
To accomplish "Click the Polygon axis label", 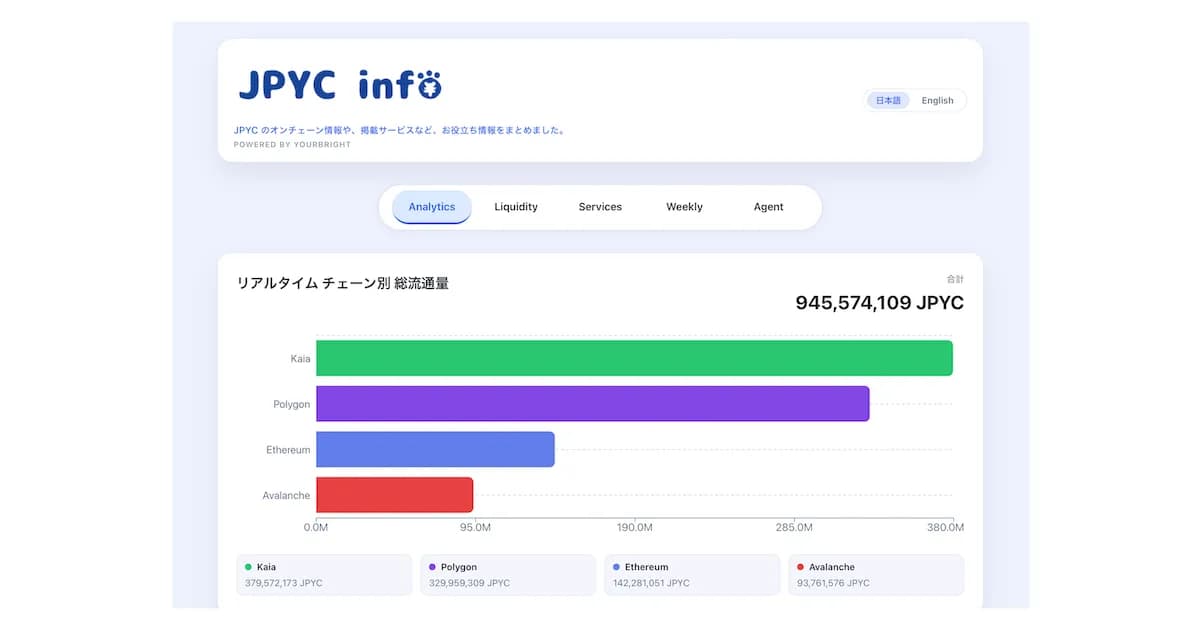I will tap(292, 404).
